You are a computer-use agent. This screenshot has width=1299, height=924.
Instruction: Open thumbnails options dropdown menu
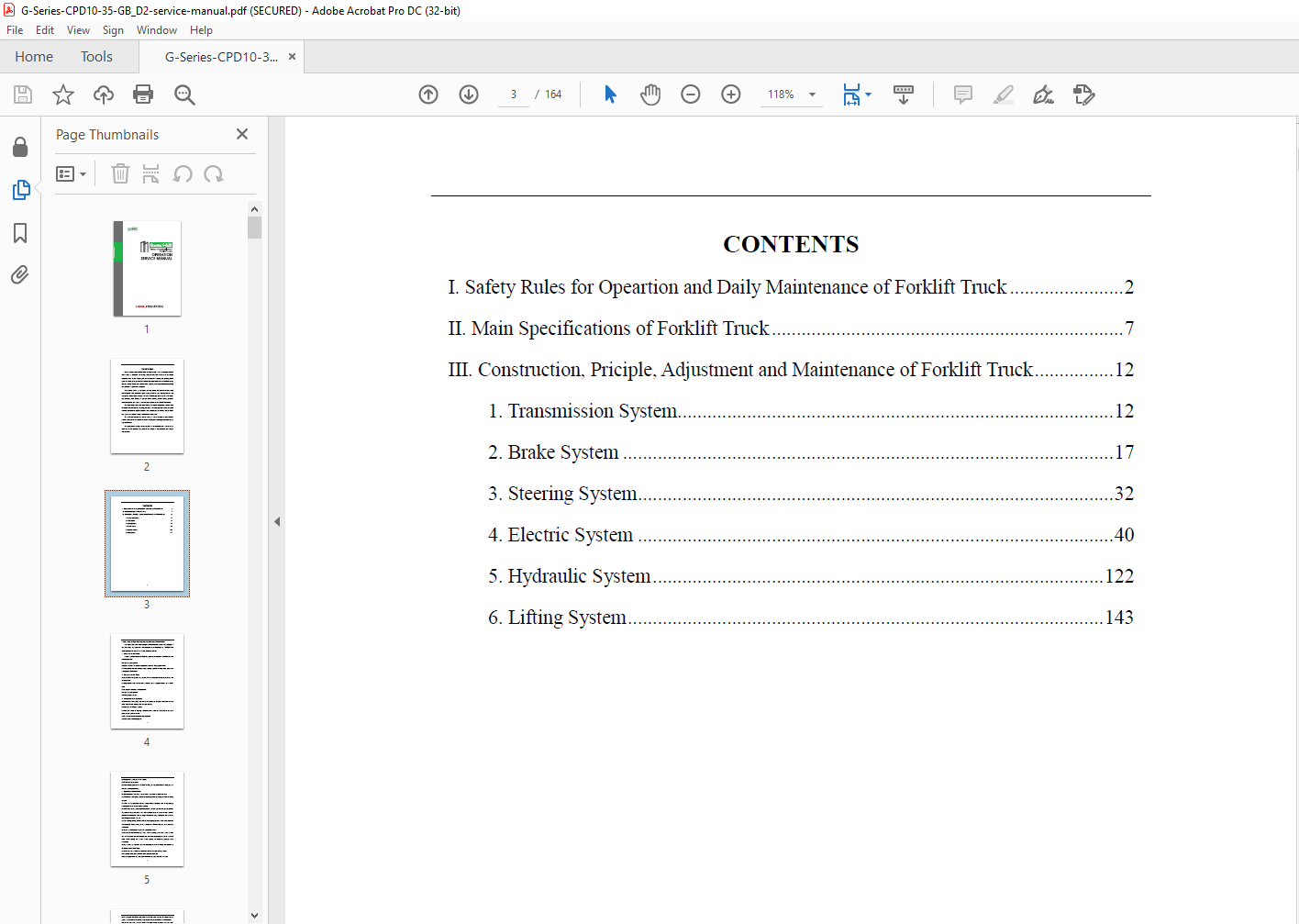[x=71, y=173]
